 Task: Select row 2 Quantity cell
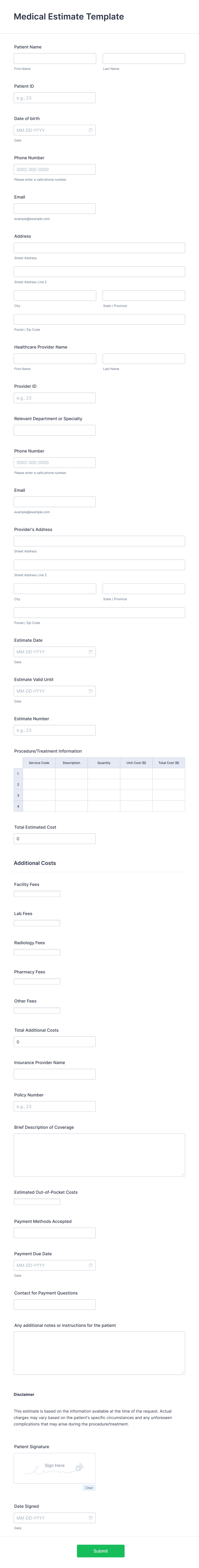click(x=104, y=785)
